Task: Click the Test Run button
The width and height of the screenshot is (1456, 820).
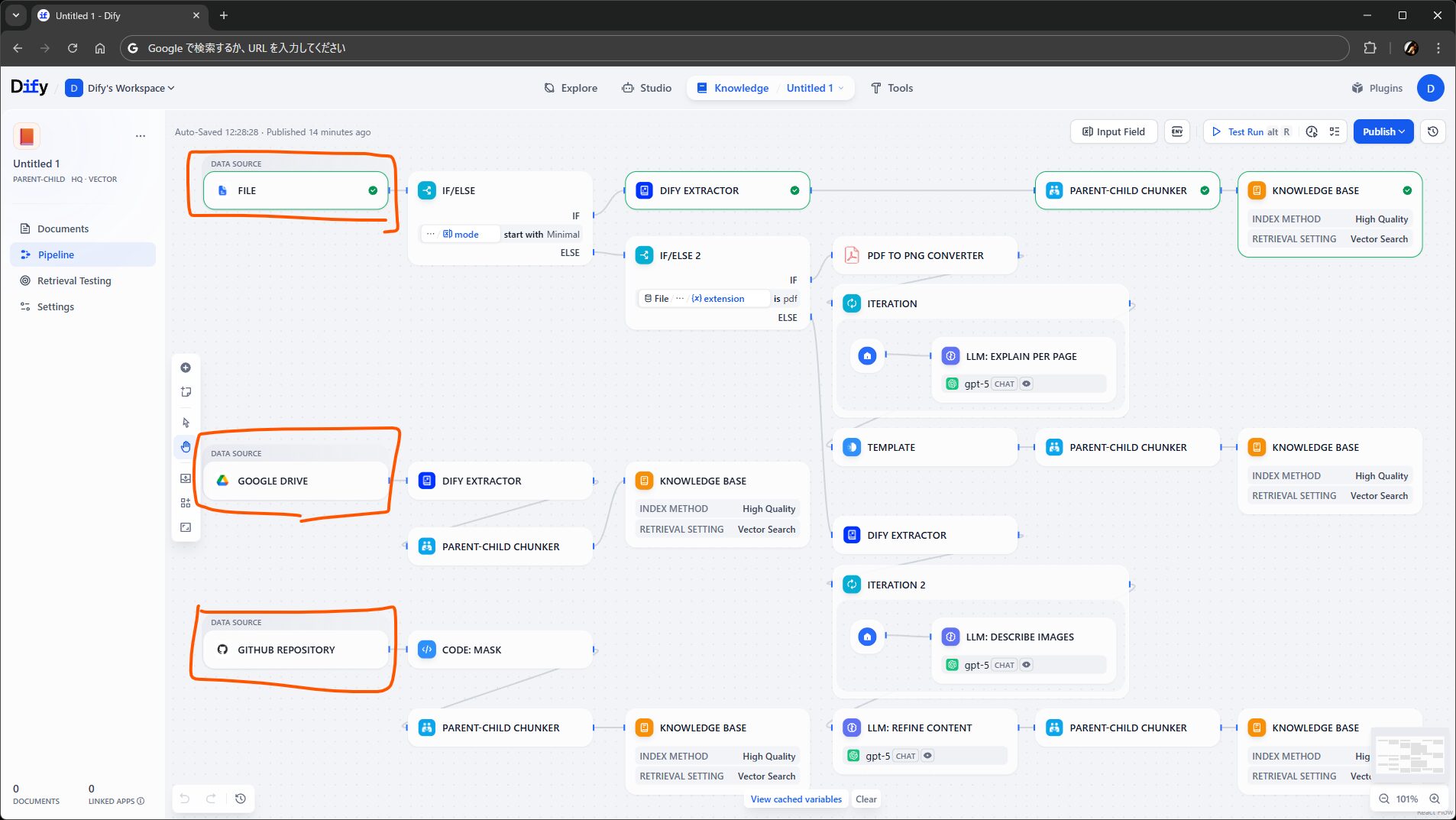Action: click(x=1245, y=131)
